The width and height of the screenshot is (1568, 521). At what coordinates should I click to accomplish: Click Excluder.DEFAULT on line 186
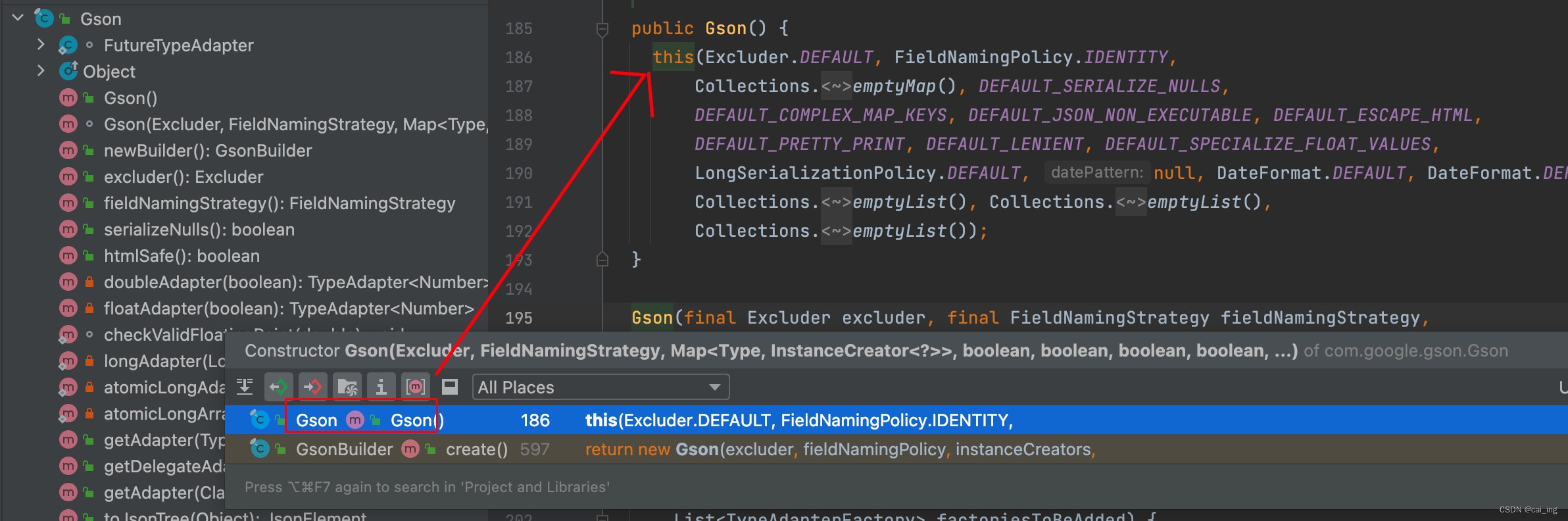click(789, 57)
